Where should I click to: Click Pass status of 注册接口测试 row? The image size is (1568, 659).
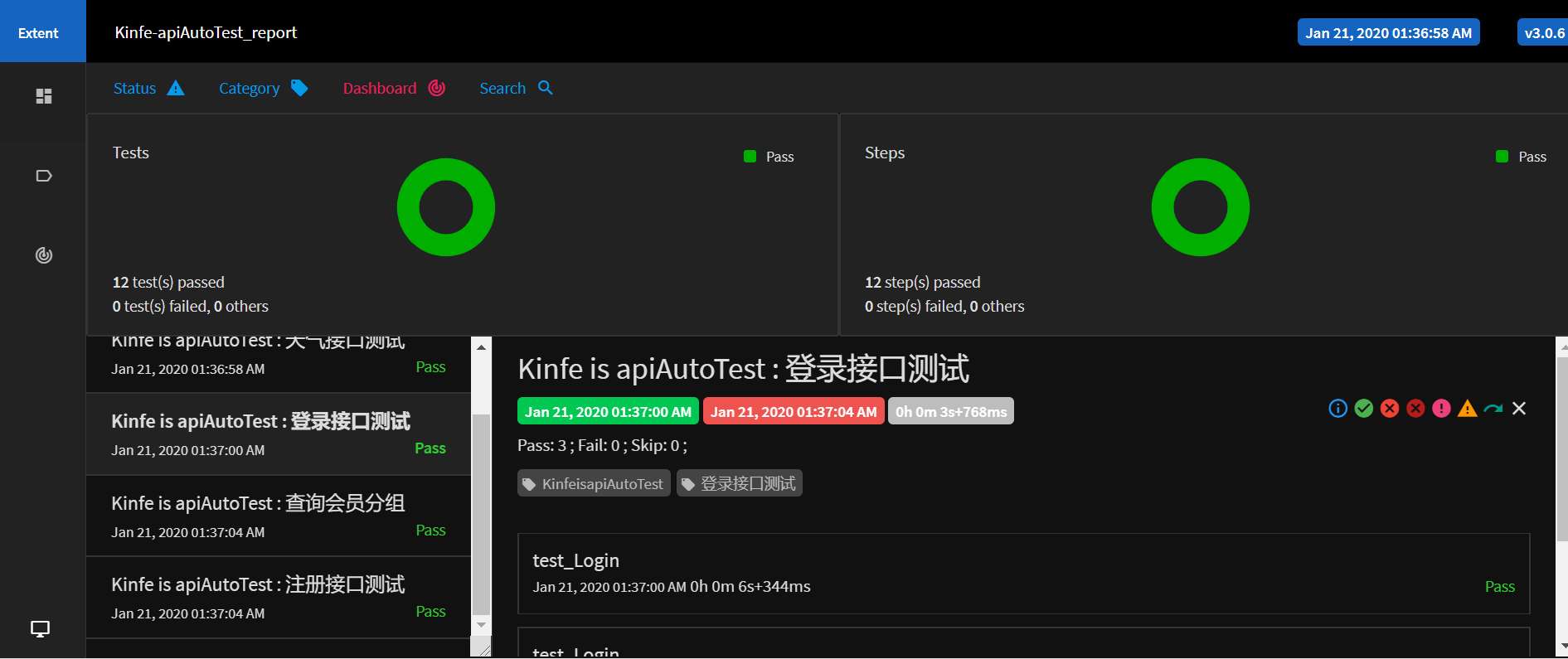coord(430,612)
